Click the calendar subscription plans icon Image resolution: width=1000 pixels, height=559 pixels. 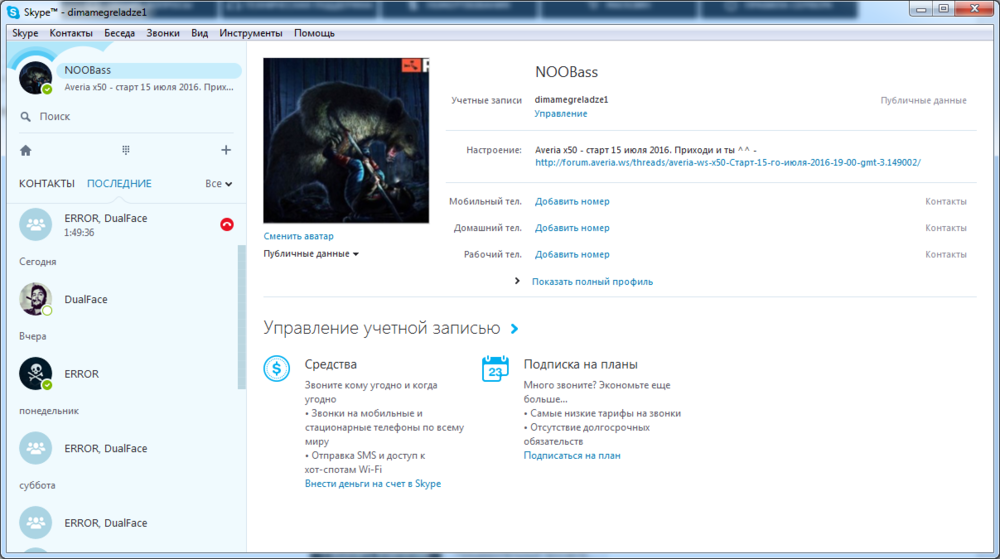tap(495, 368)
